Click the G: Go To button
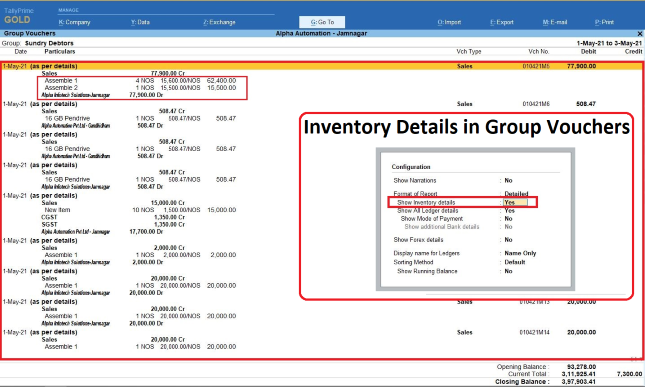The image size is (645, 387). [x=322, y=22]
